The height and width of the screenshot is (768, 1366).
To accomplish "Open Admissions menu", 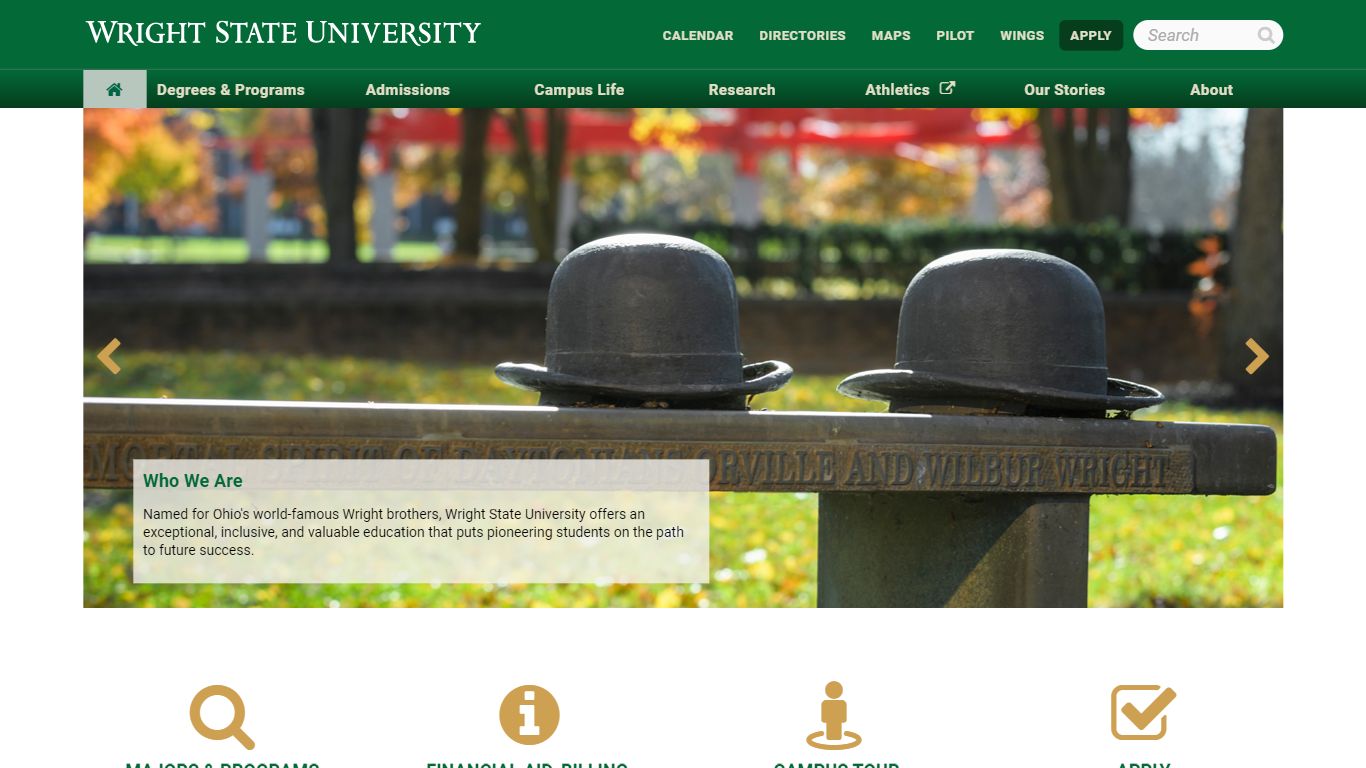I will point(408,89).
